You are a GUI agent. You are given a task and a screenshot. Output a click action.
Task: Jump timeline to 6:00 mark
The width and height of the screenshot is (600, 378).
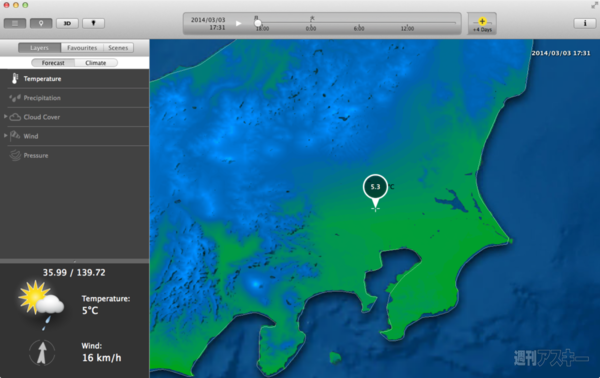click(359, 28)
